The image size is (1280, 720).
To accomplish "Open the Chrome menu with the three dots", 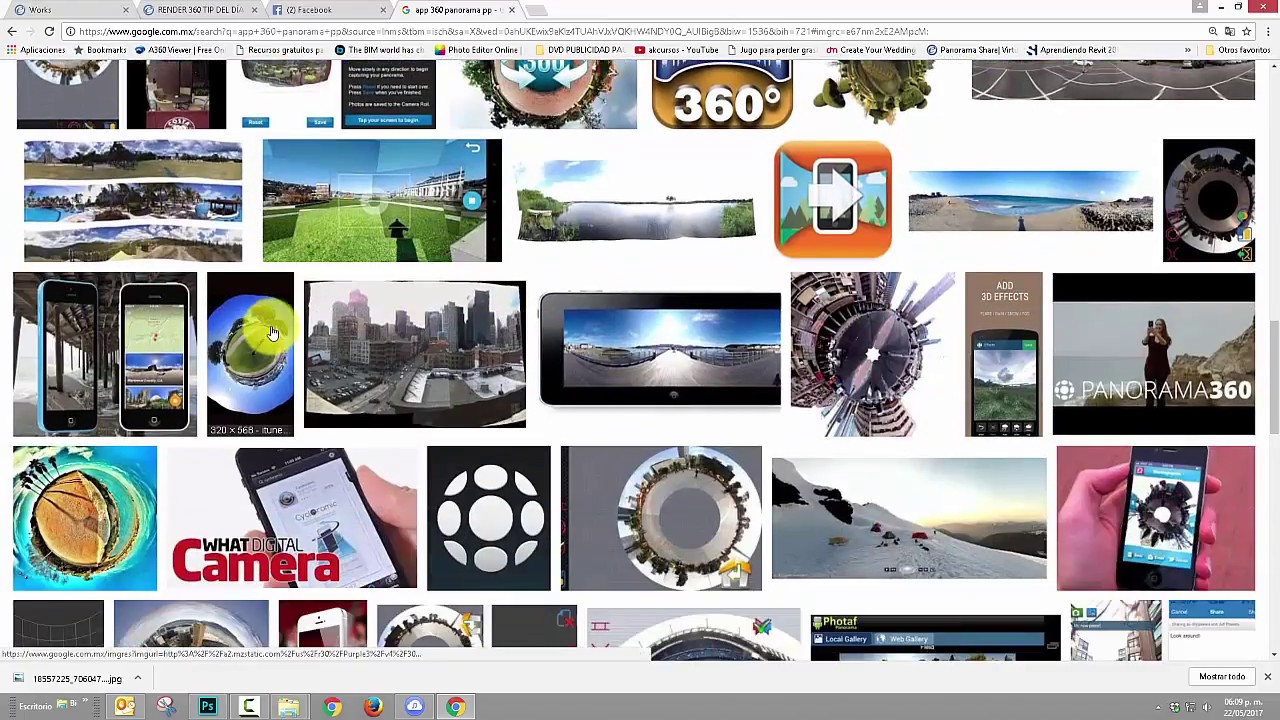I will [x=1267, y=31].
